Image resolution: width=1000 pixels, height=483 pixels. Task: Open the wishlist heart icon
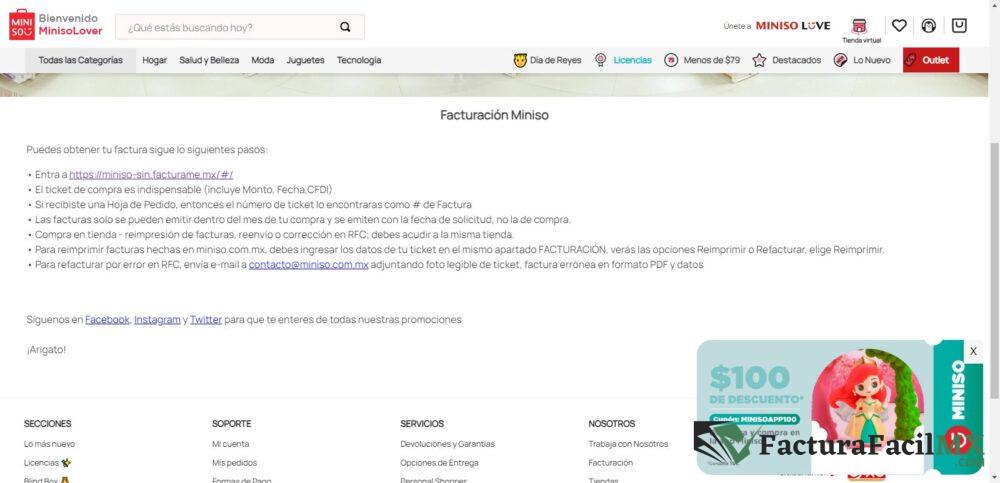click(899, 26)
